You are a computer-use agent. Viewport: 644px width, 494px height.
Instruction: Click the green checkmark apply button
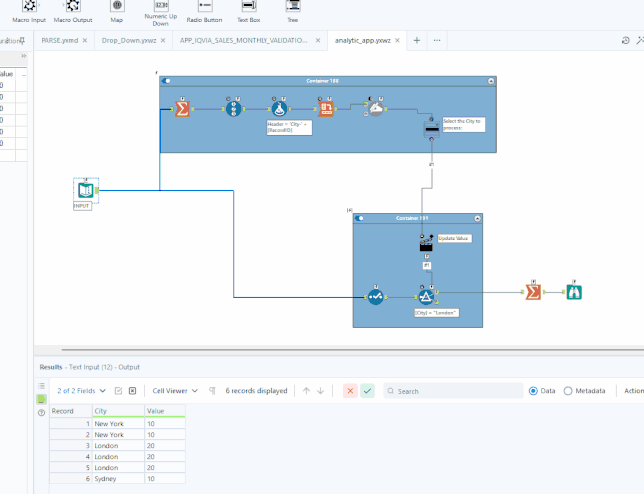368,391
